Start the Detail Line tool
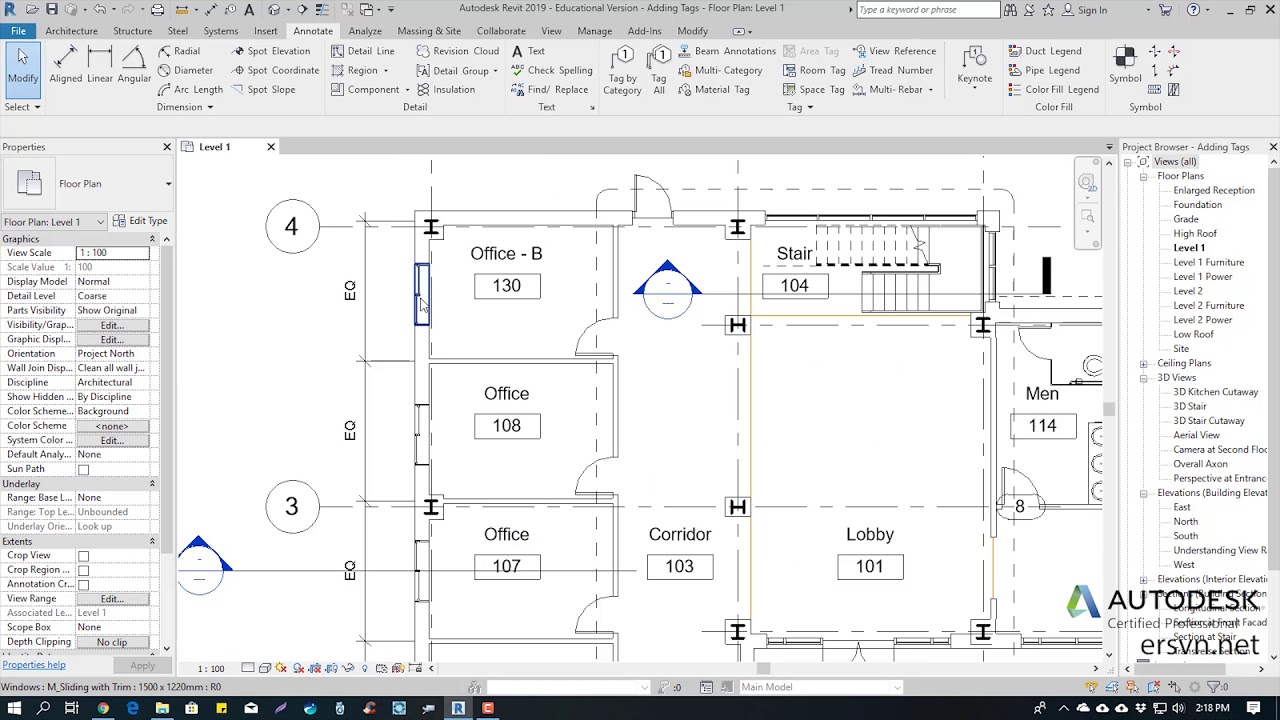 pos(363,51)
